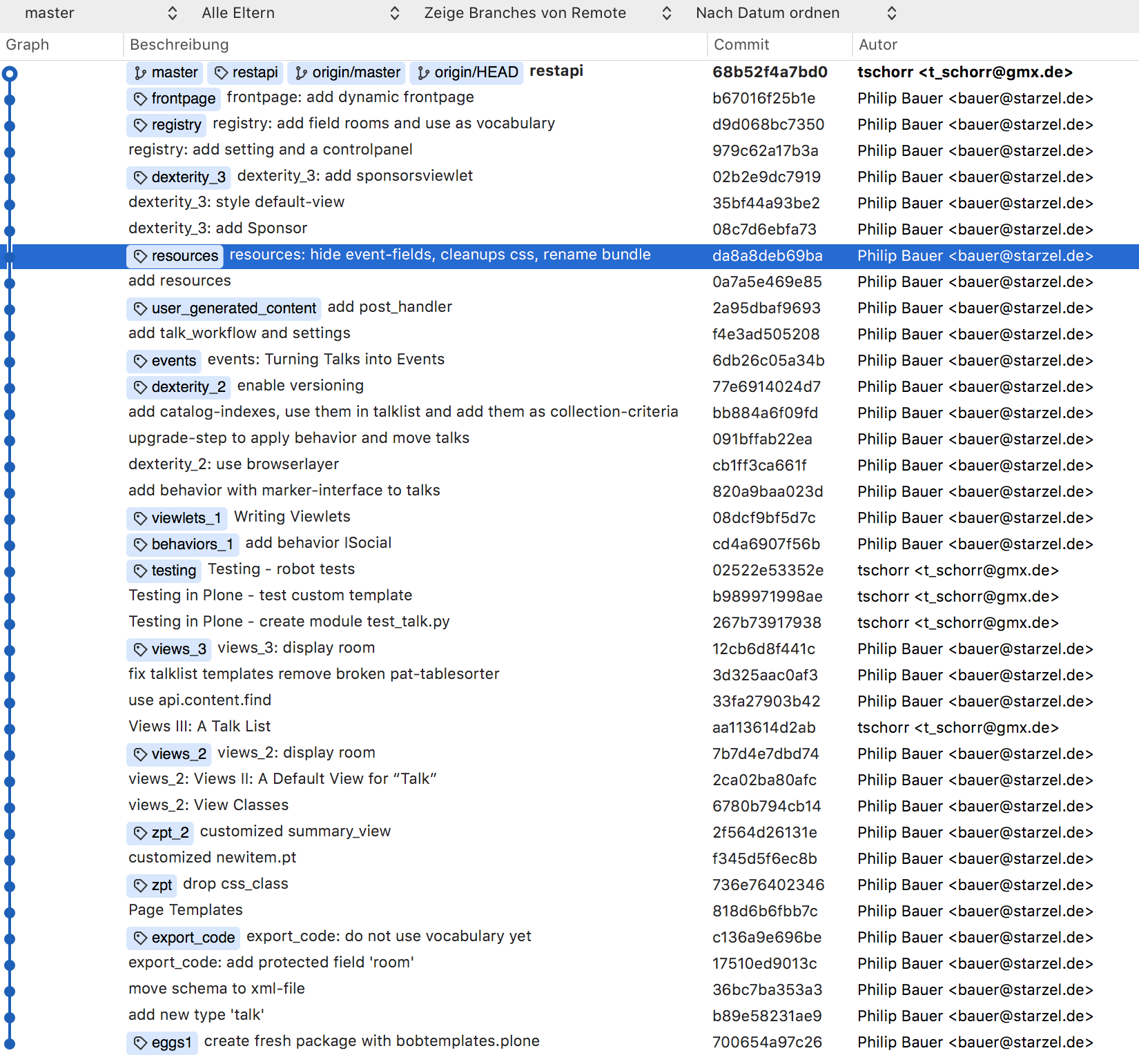Select the 'use api.content.find' commit

tap(199, 700)
